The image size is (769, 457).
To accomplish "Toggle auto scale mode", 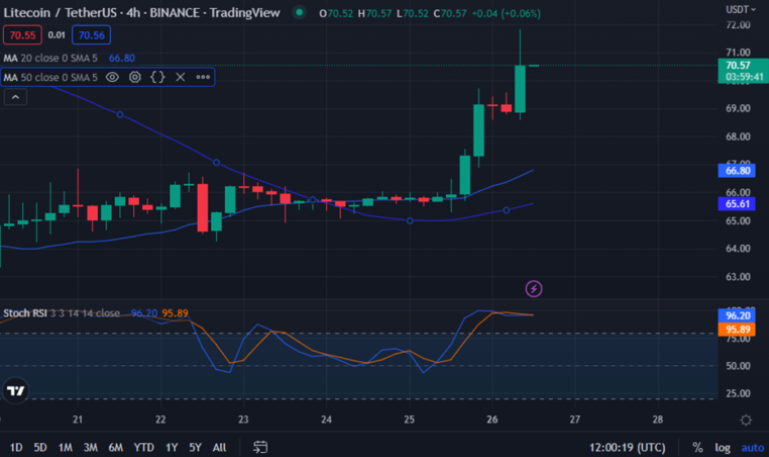I will (752, 447).
